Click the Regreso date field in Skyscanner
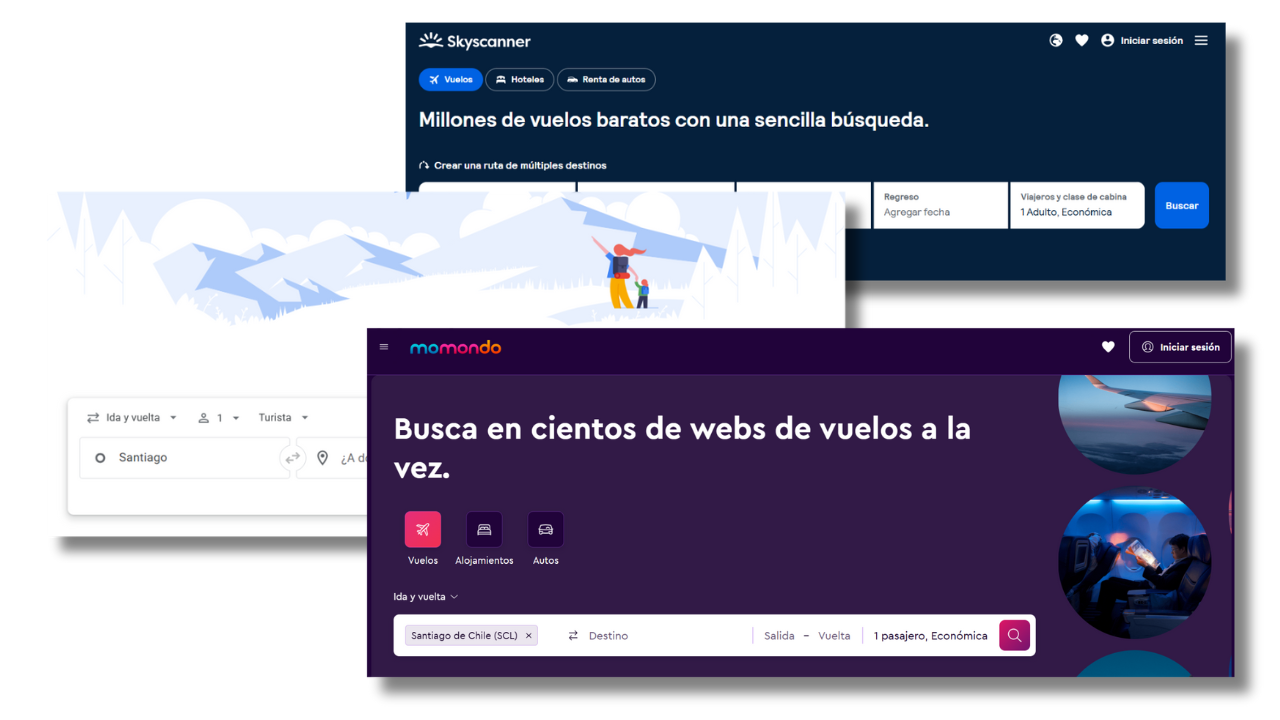 [940, 205]
